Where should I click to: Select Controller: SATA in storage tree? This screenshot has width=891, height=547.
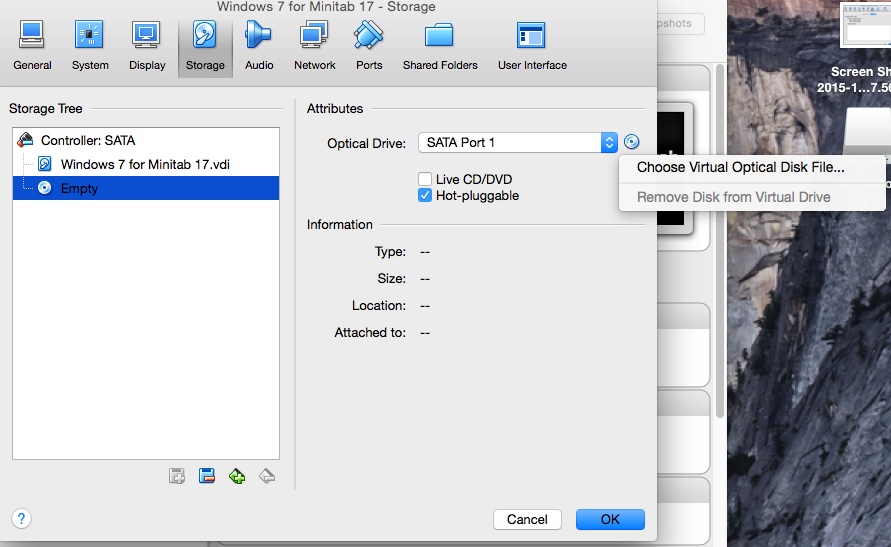(87, 141)
